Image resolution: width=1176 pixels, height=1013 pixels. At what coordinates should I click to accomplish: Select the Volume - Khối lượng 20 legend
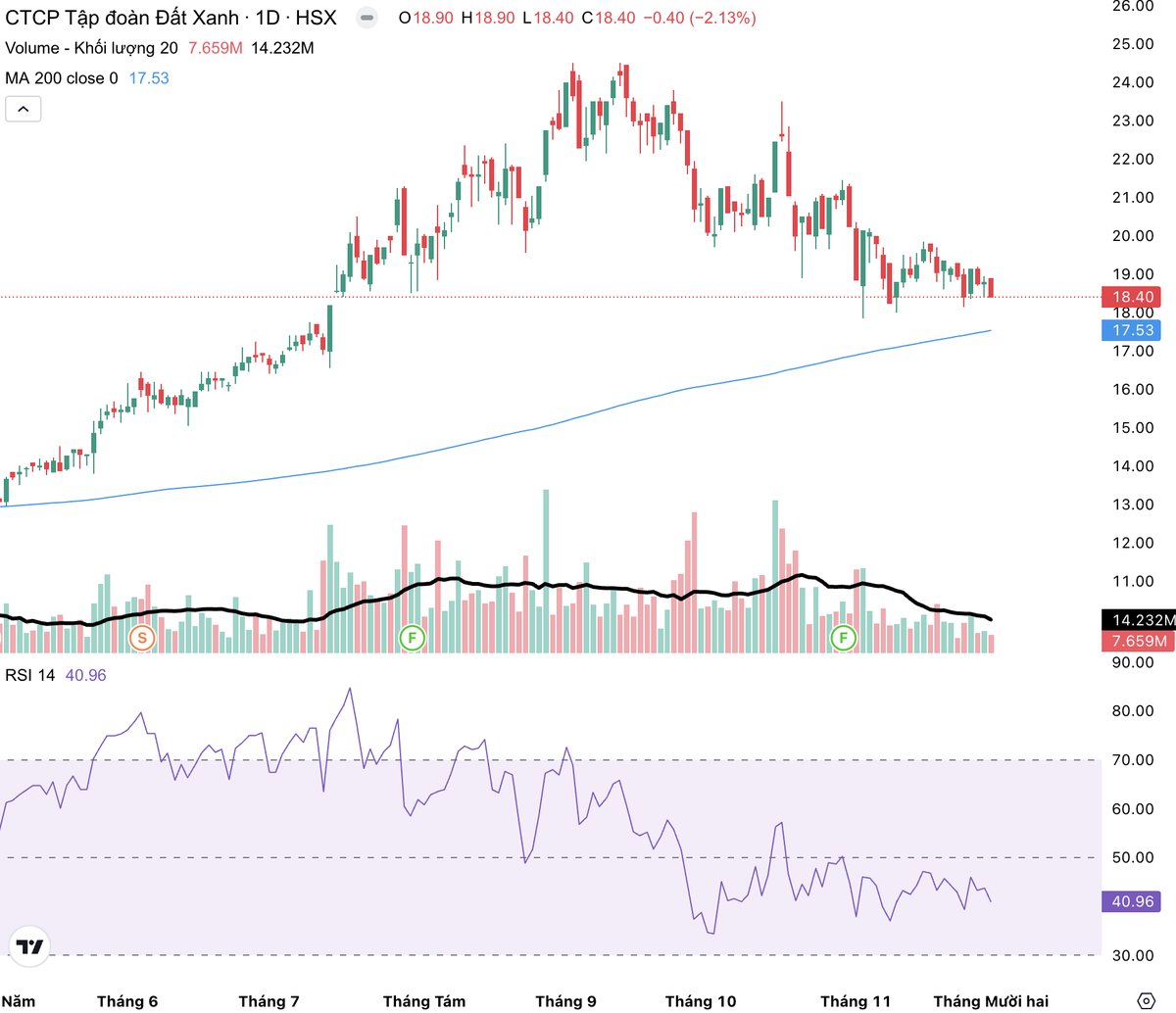coord(91,48)
